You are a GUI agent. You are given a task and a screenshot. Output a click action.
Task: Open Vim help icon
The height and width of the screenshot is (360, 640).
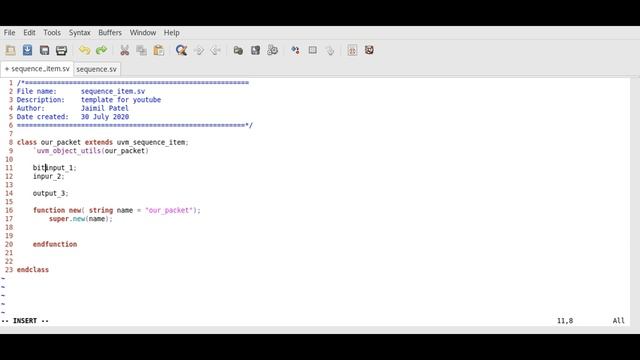tap(352, 50)
